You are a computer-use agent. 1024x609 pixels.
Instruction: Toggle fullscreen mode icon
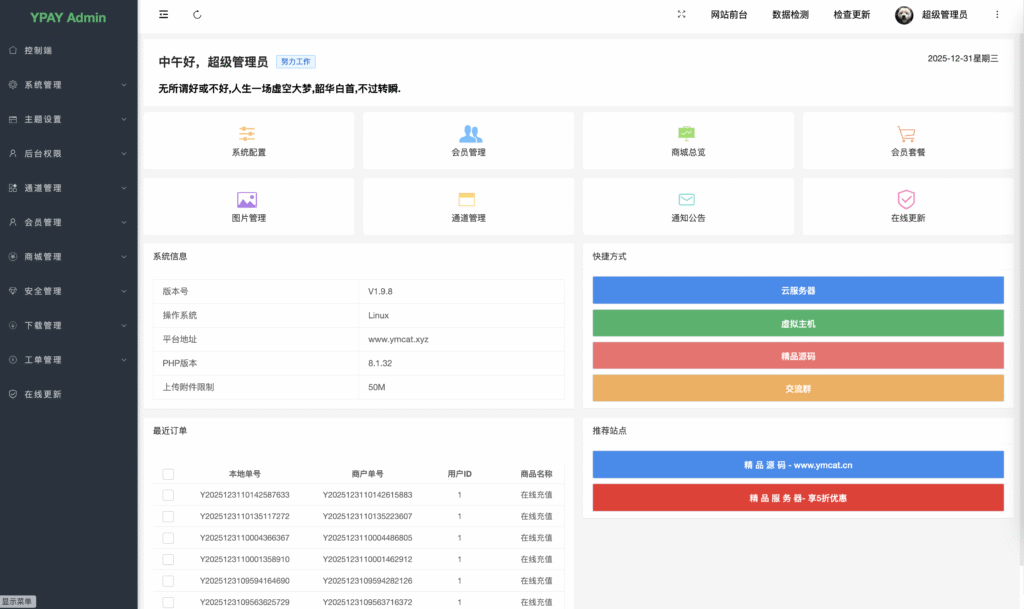[x=681, y=15]
